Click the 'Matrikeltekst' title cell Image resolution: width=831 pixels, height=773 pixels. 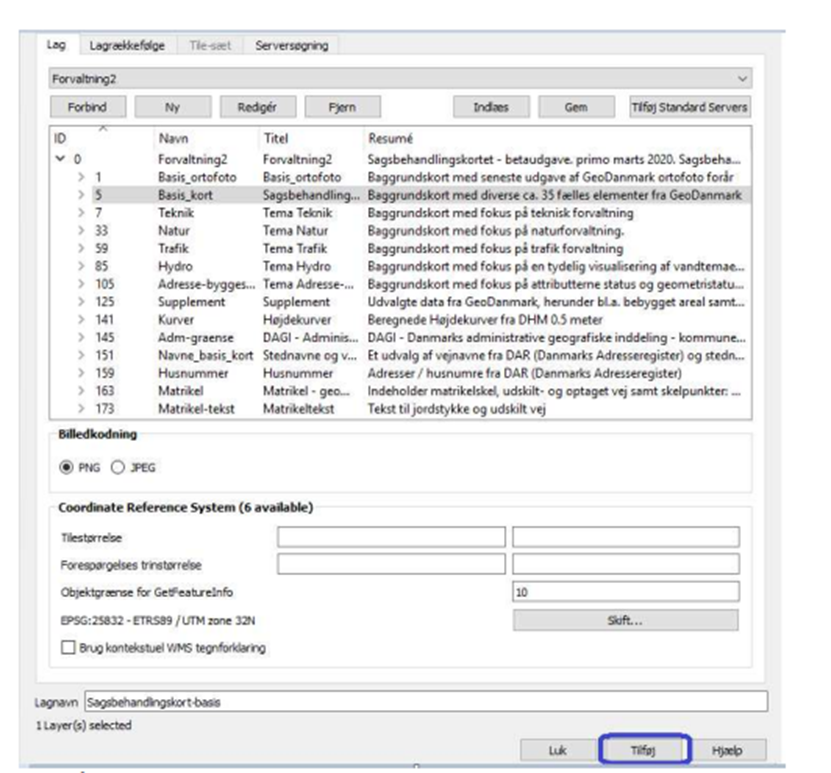point(298,408)
